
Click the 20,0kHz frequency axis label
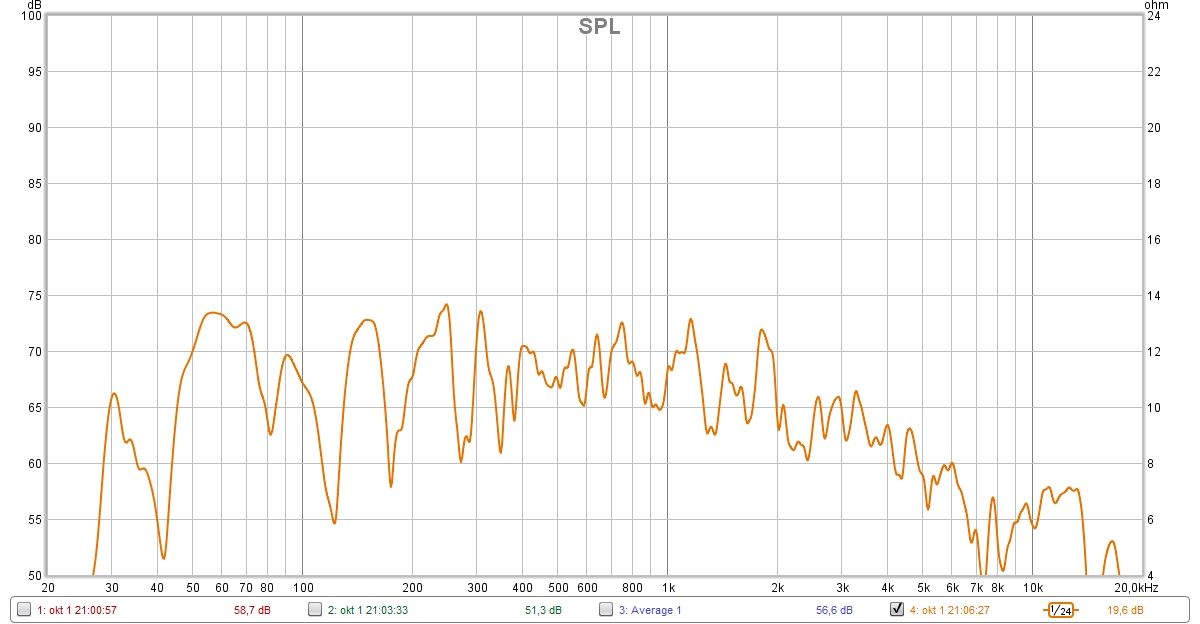pyautogui.click(x=1136, y=587)
